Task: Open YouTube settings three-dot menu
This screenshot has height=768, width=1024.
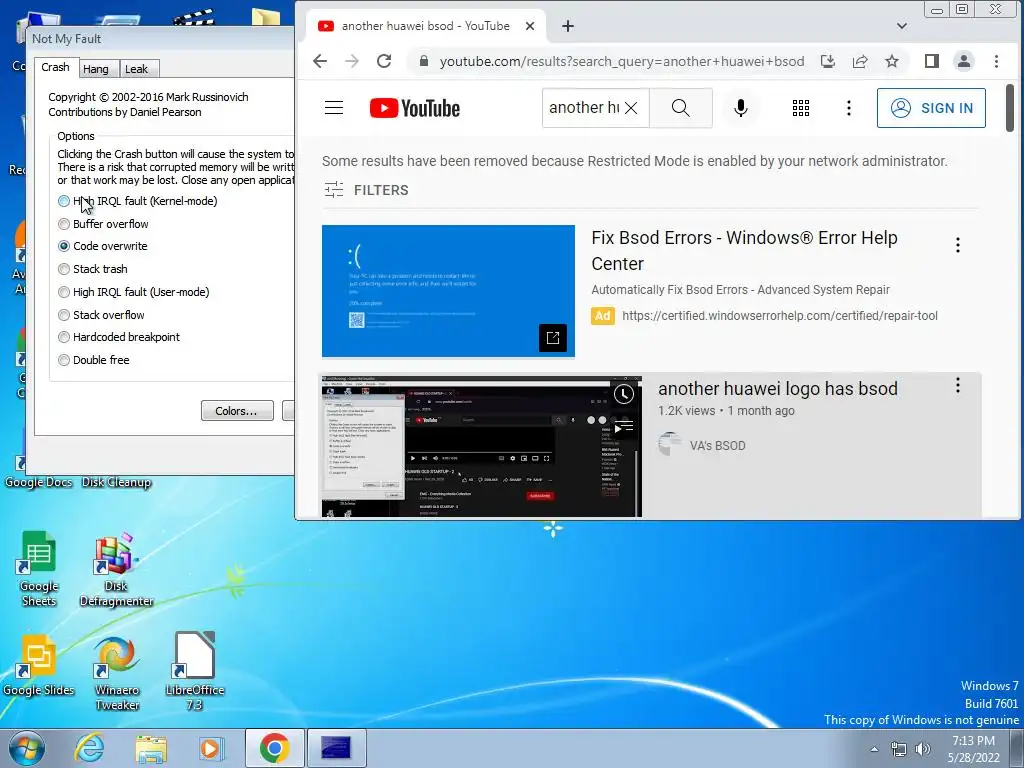Action: (848, 108)
